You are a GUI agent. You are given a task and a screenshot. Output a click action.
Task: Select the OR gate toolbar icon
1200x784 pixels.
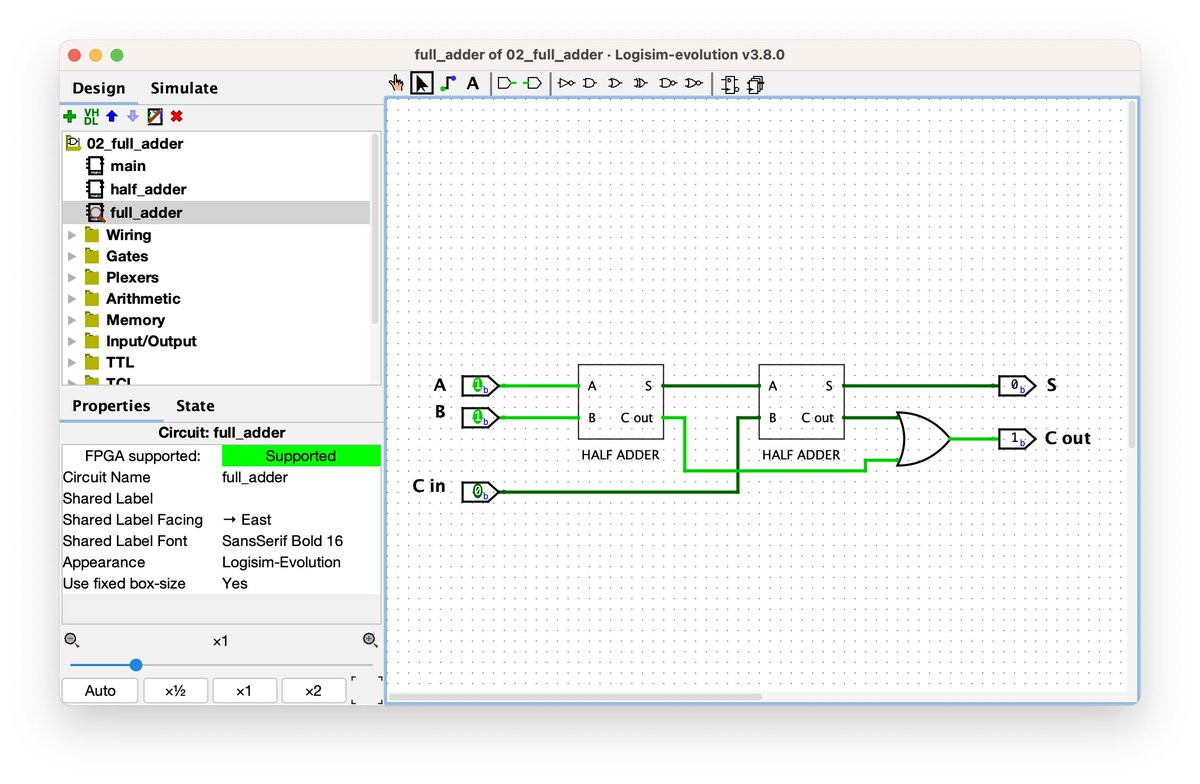click(616, 83)
